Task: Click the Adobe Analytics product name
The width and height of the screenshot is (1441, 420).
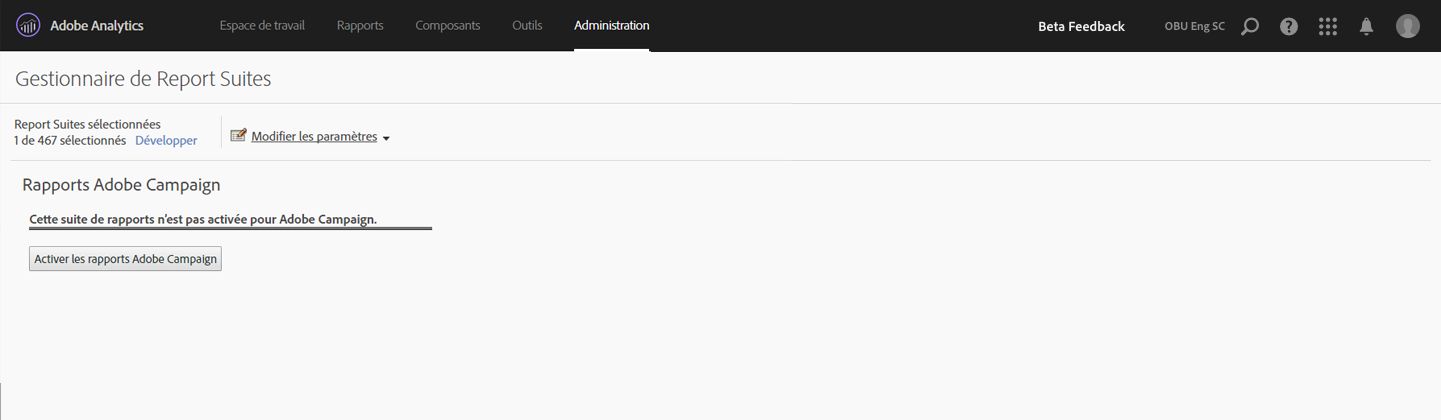Action: coord(97,26)
